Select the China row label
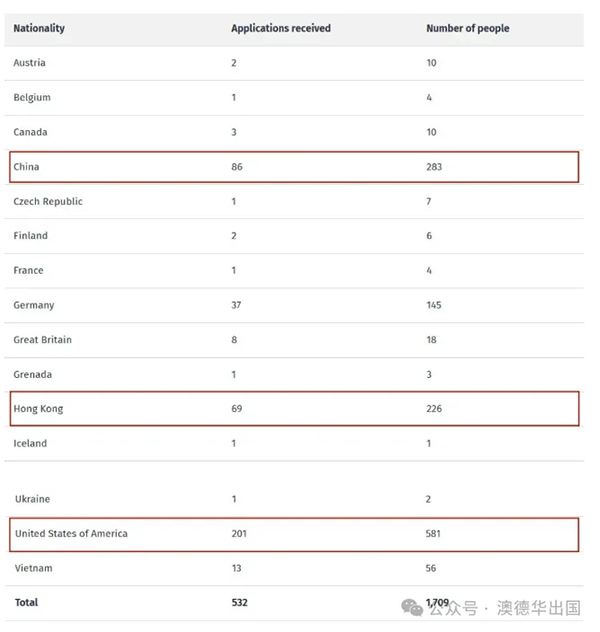 [27, 167]
